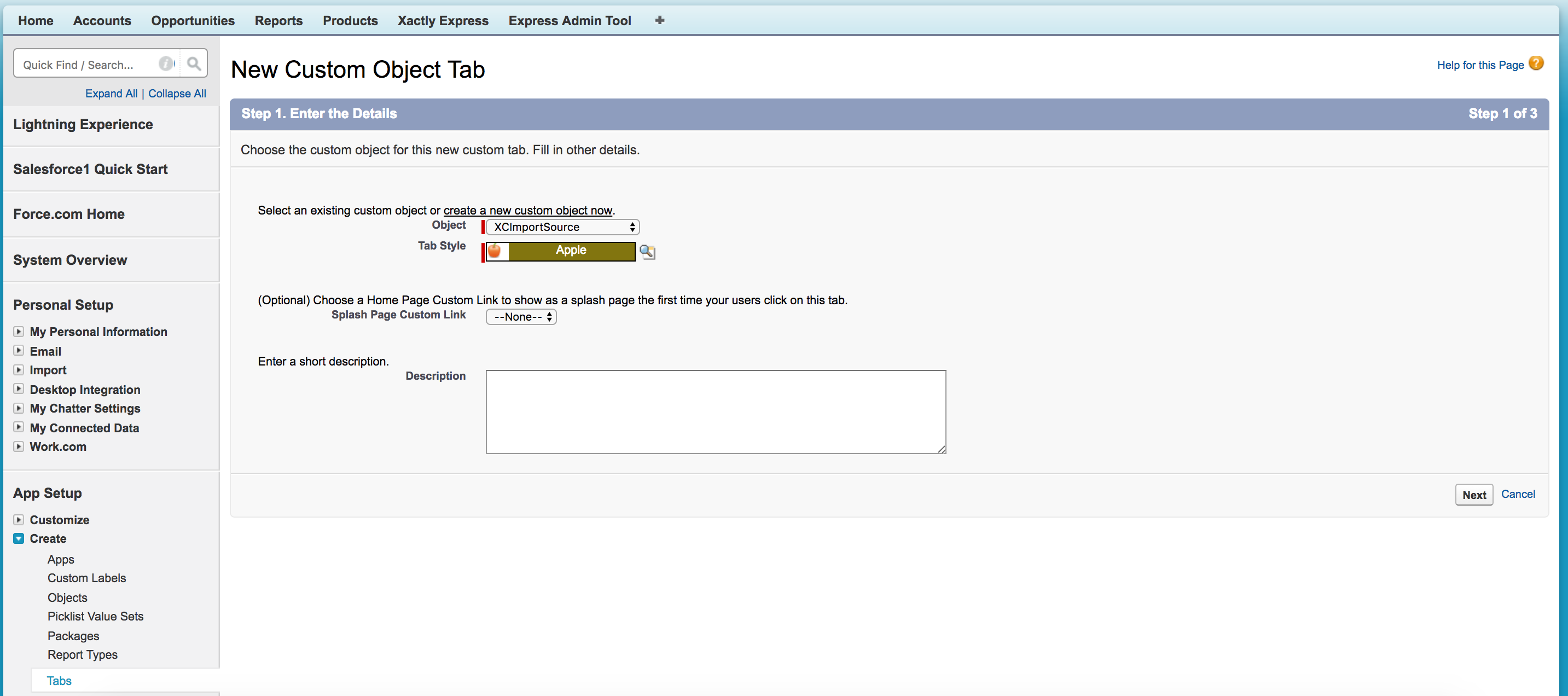This screenshot has width=1568, height=696.
Task: Open Salesforce1 Quick Start in sidebar
Action: point(91,169)
